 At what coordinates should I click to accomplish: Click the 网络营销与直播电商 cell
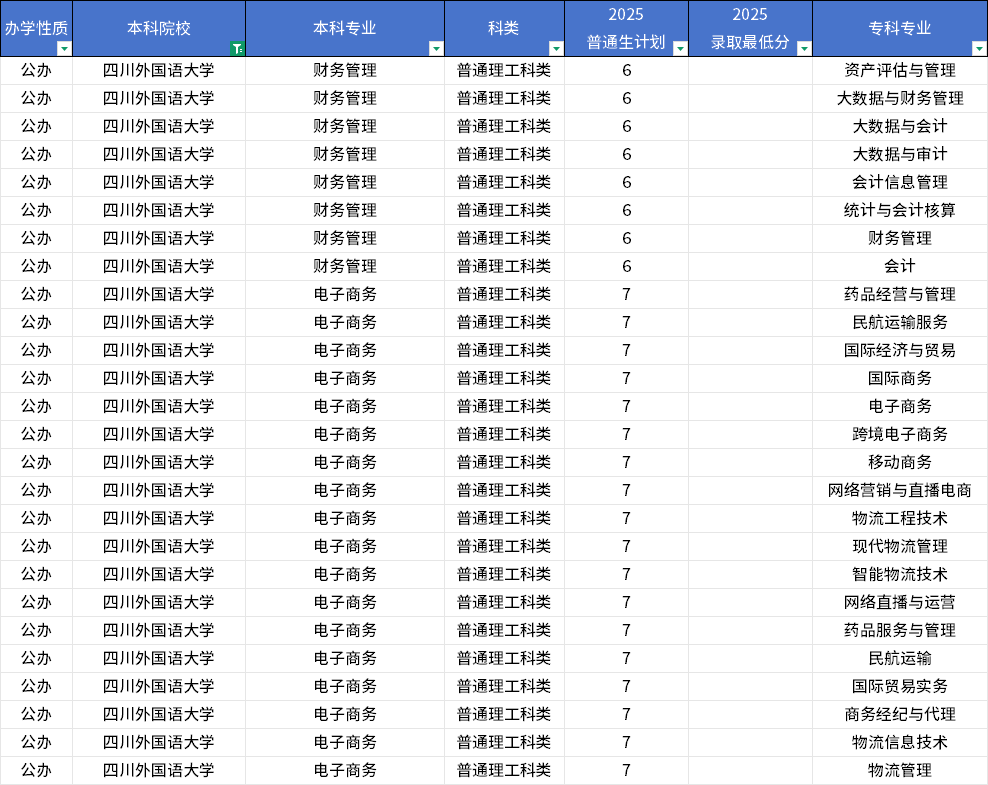(x=900, y=490)
